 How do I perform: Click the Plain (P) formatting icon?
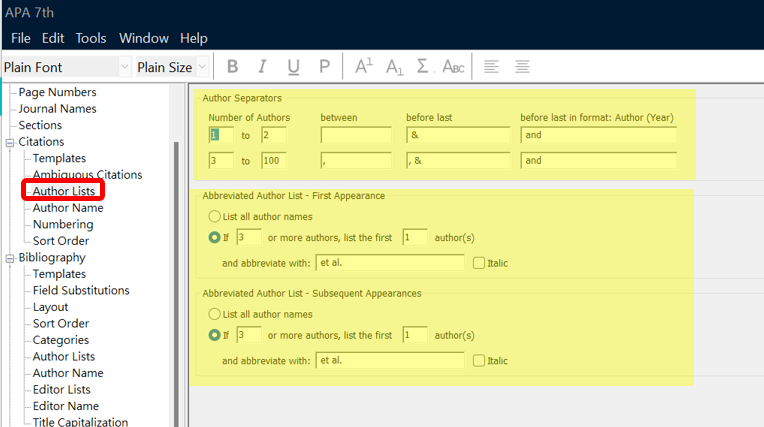pos(324,66)
